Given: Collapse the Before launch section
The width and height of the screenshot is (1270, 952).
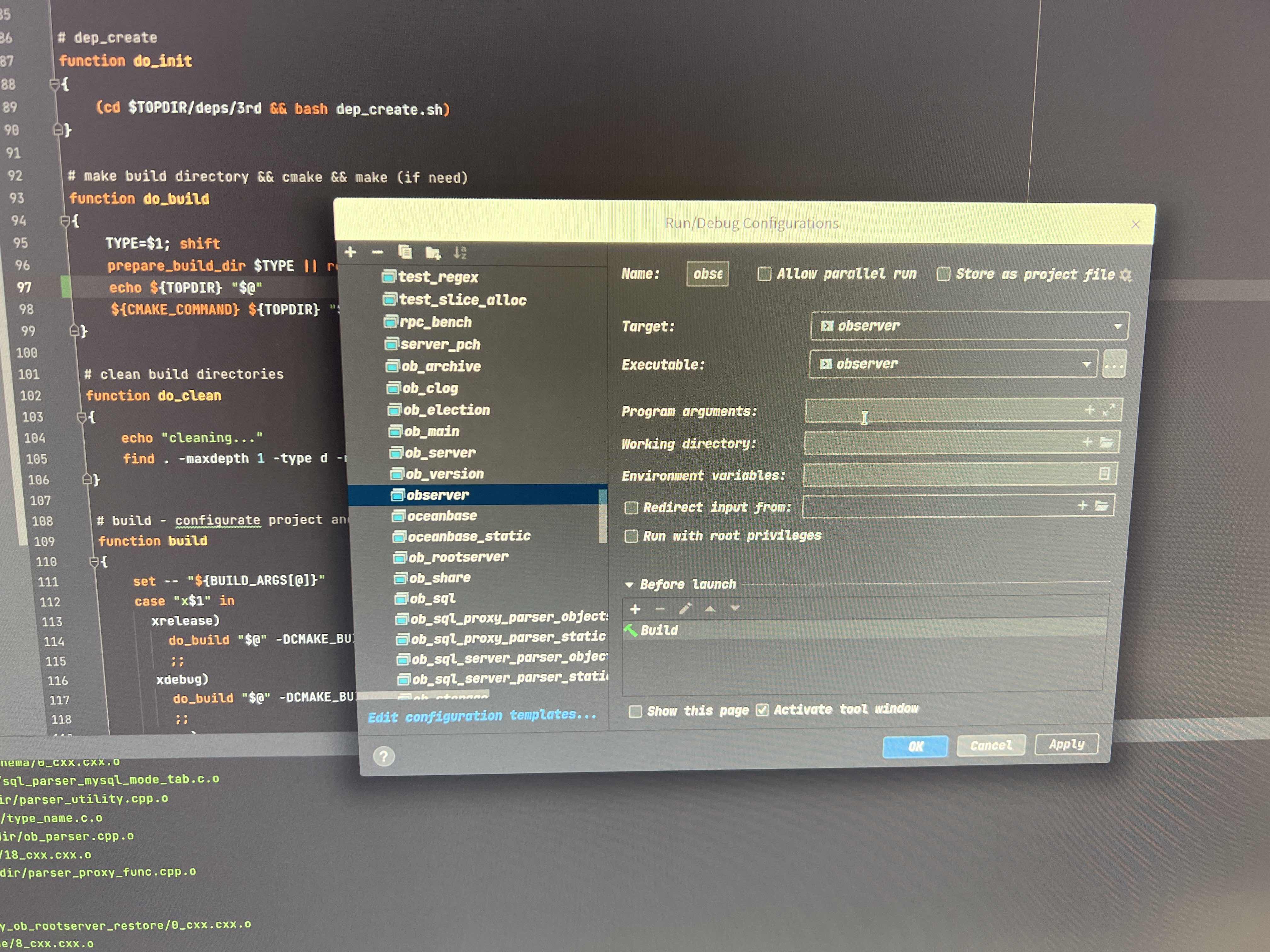Looking at the screenshot, I should 629,585.
